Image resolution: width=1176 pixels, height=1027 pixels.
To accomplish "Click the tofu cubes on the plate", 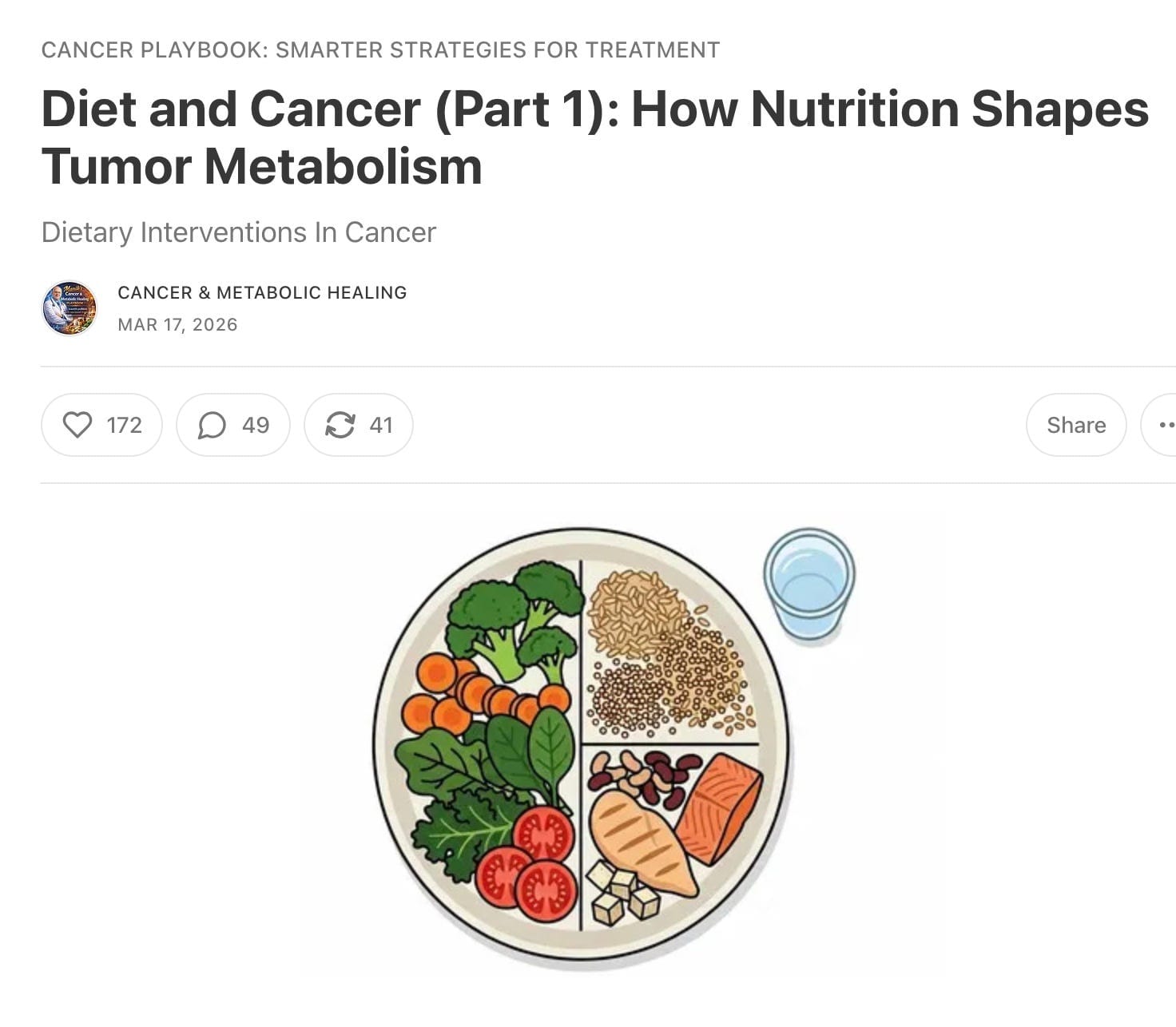I will coord(622,893).
